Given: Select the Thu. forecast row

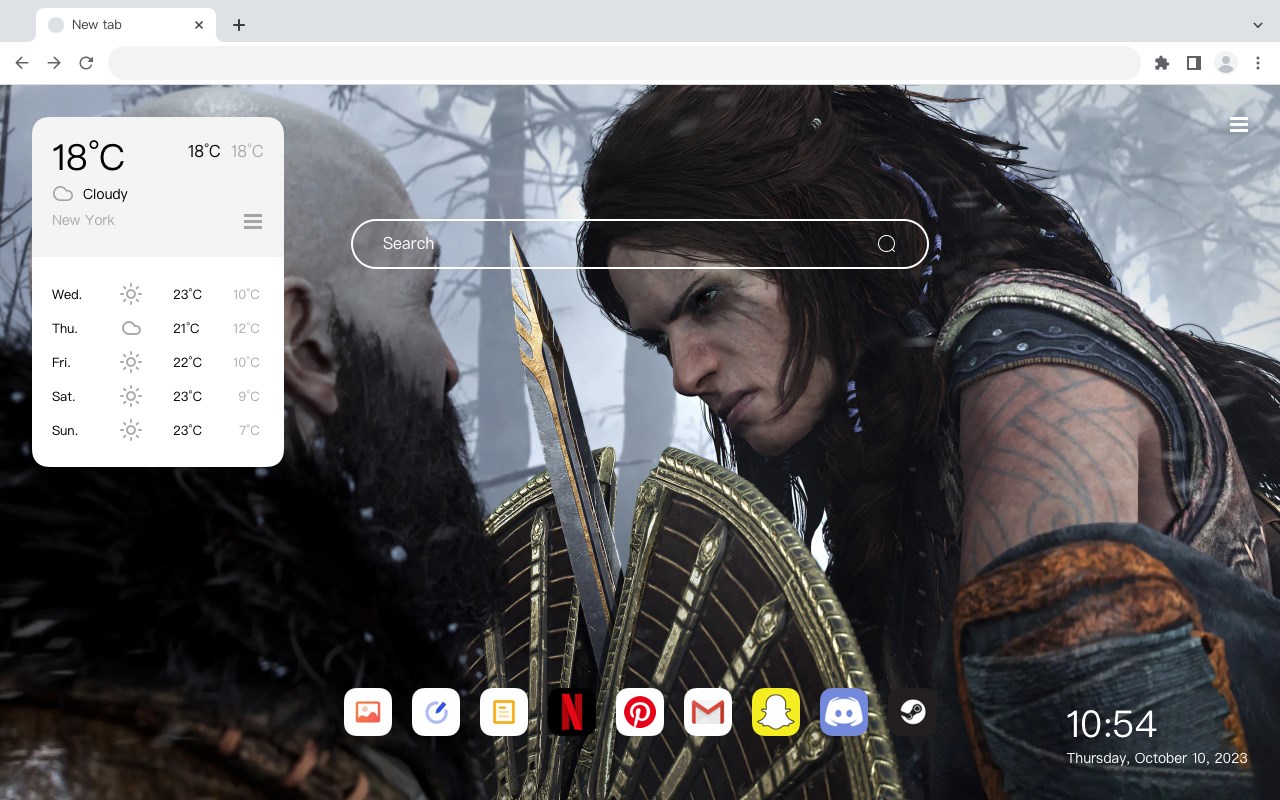Looking at the screenshot, I should point(158,328).
